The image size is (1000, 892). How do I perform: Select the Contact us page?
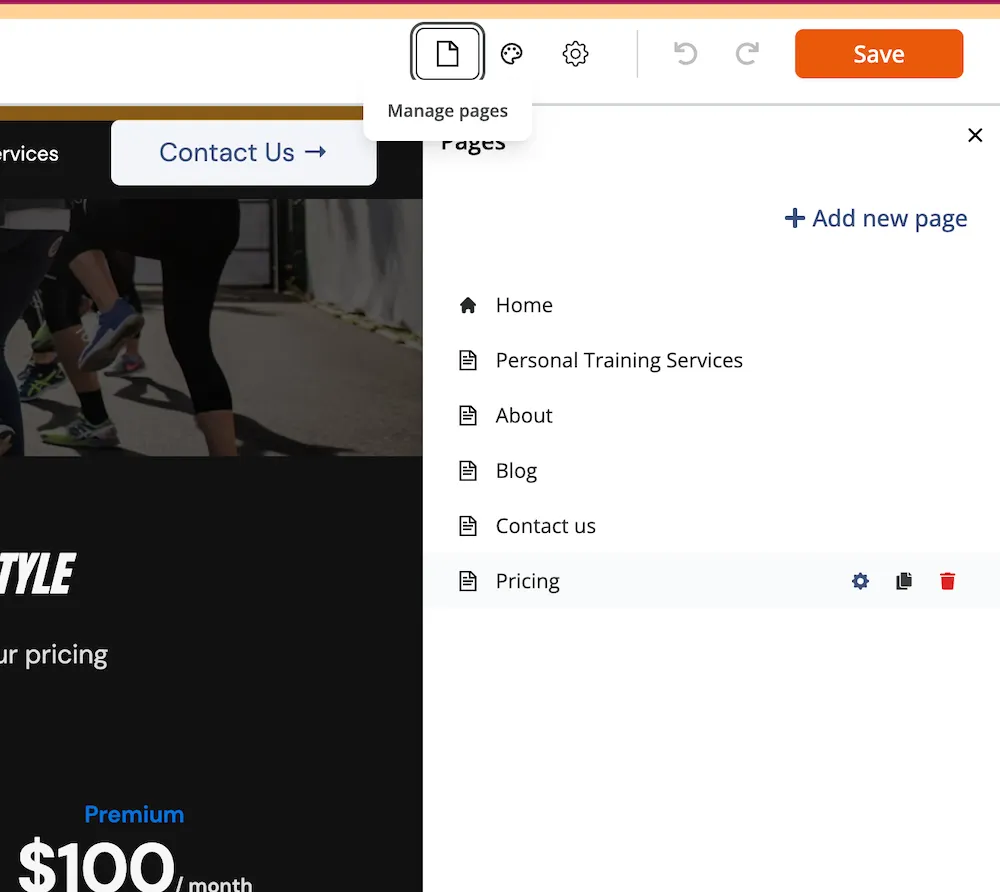point(711,526)
